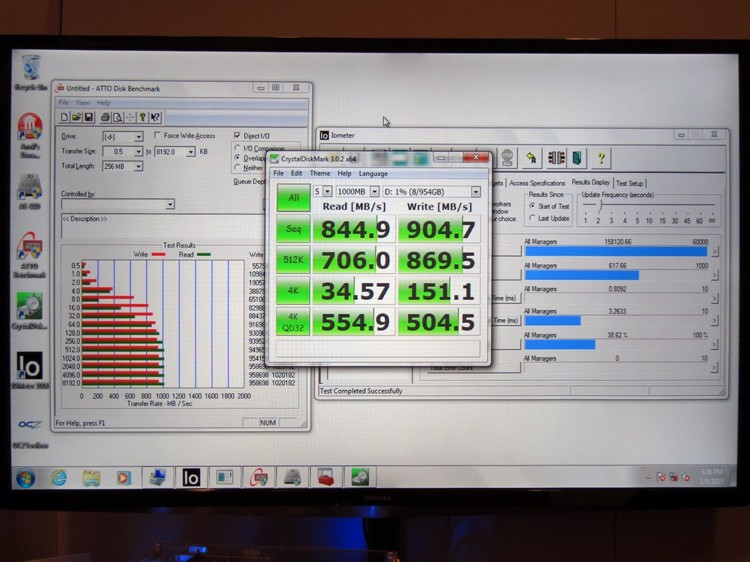
Task: Click the Iometer reset workers arrow icon
Action: click(530, 157)
